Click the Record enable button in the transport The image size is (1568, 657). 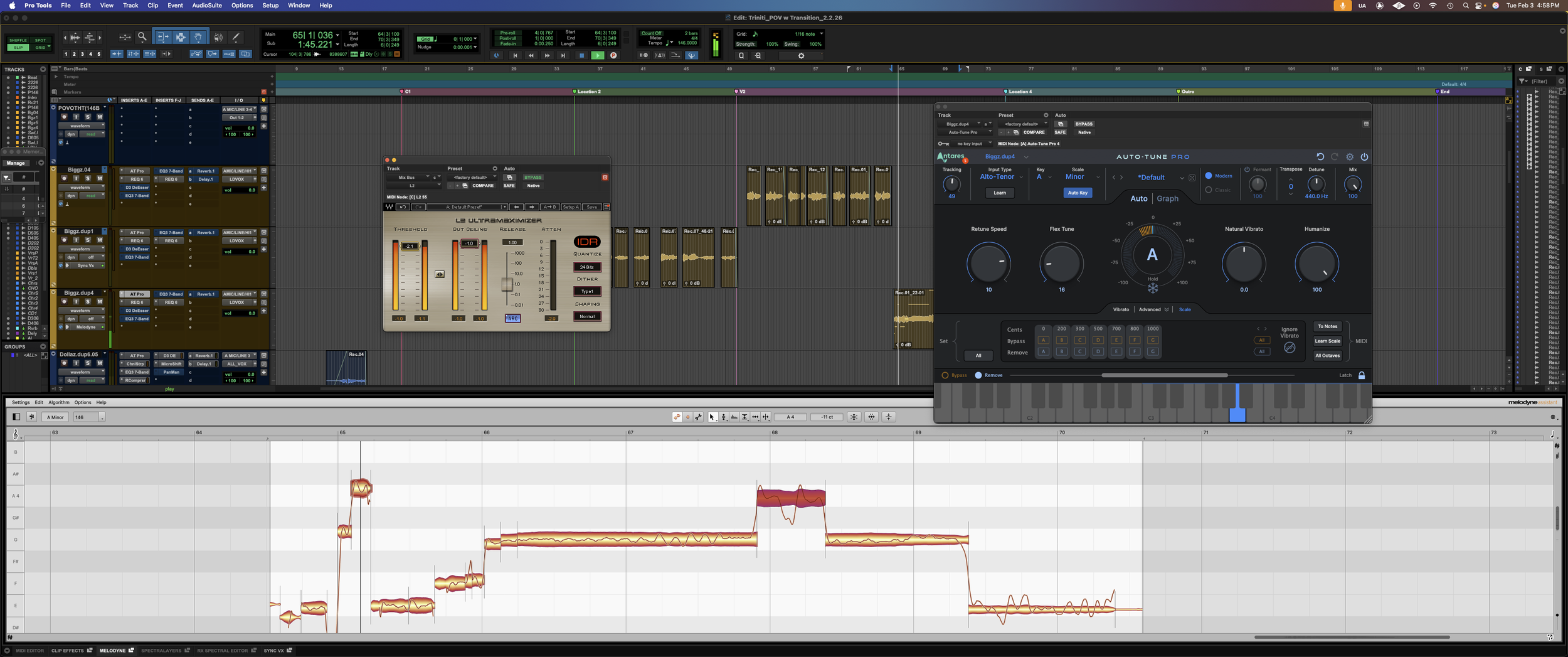(613, 55)
